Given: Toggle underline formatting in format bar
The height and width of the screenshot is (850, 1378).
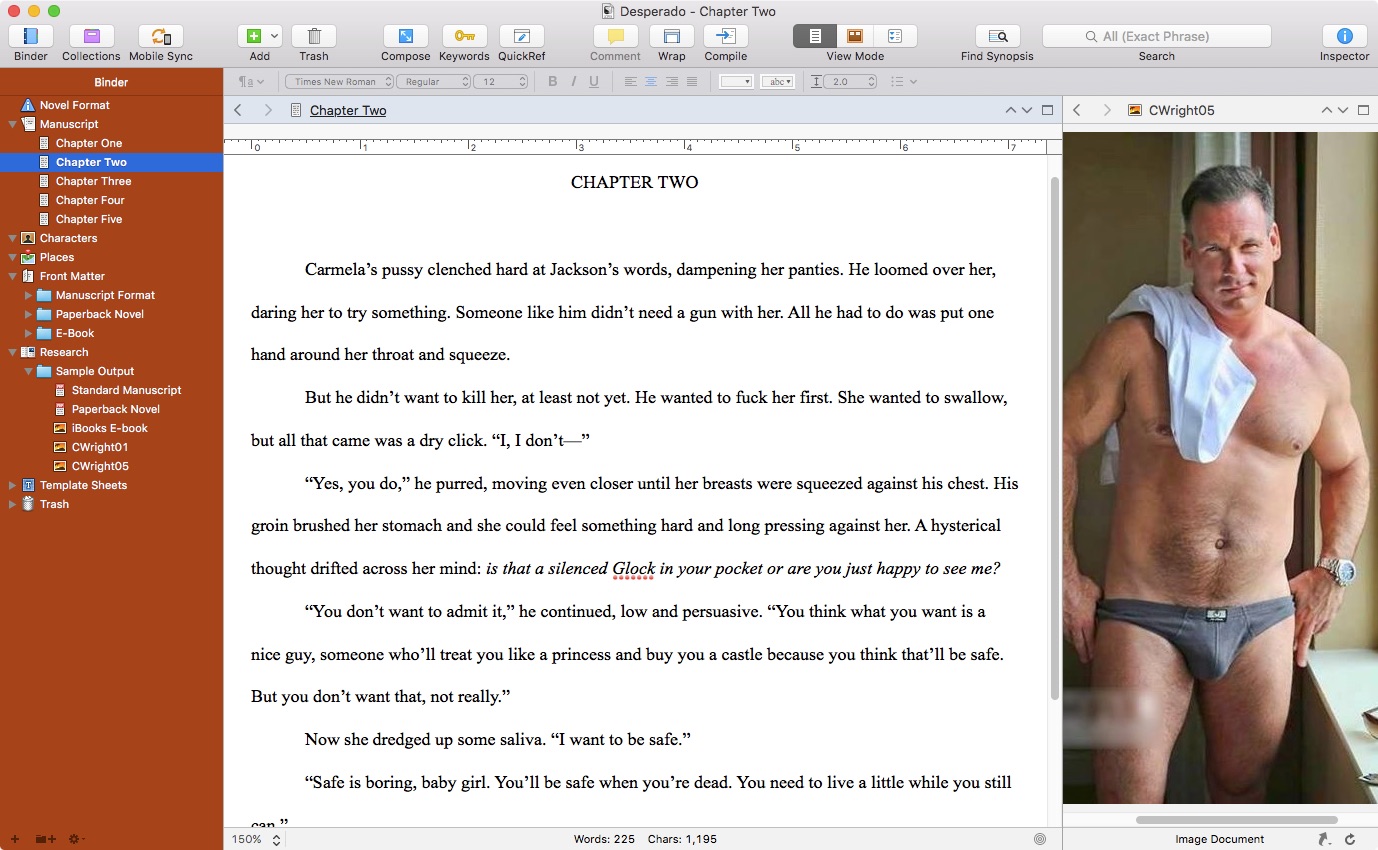Looking at the screenshot, I should point(594,82).
